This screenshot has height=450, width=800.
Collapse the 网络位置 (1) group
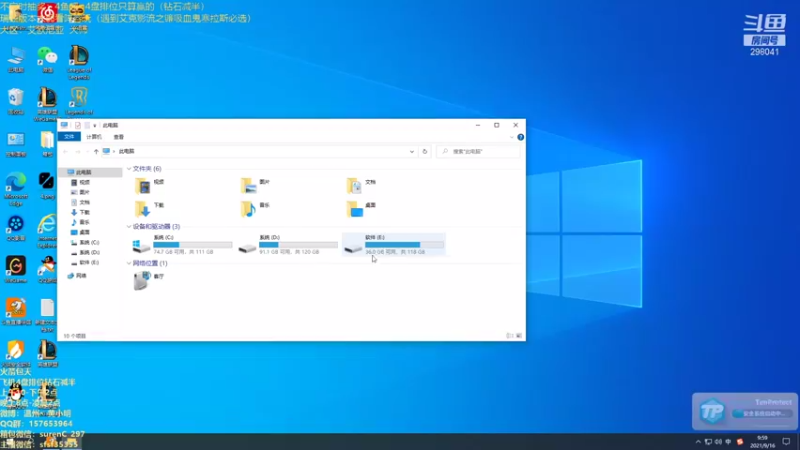[129, 263]
